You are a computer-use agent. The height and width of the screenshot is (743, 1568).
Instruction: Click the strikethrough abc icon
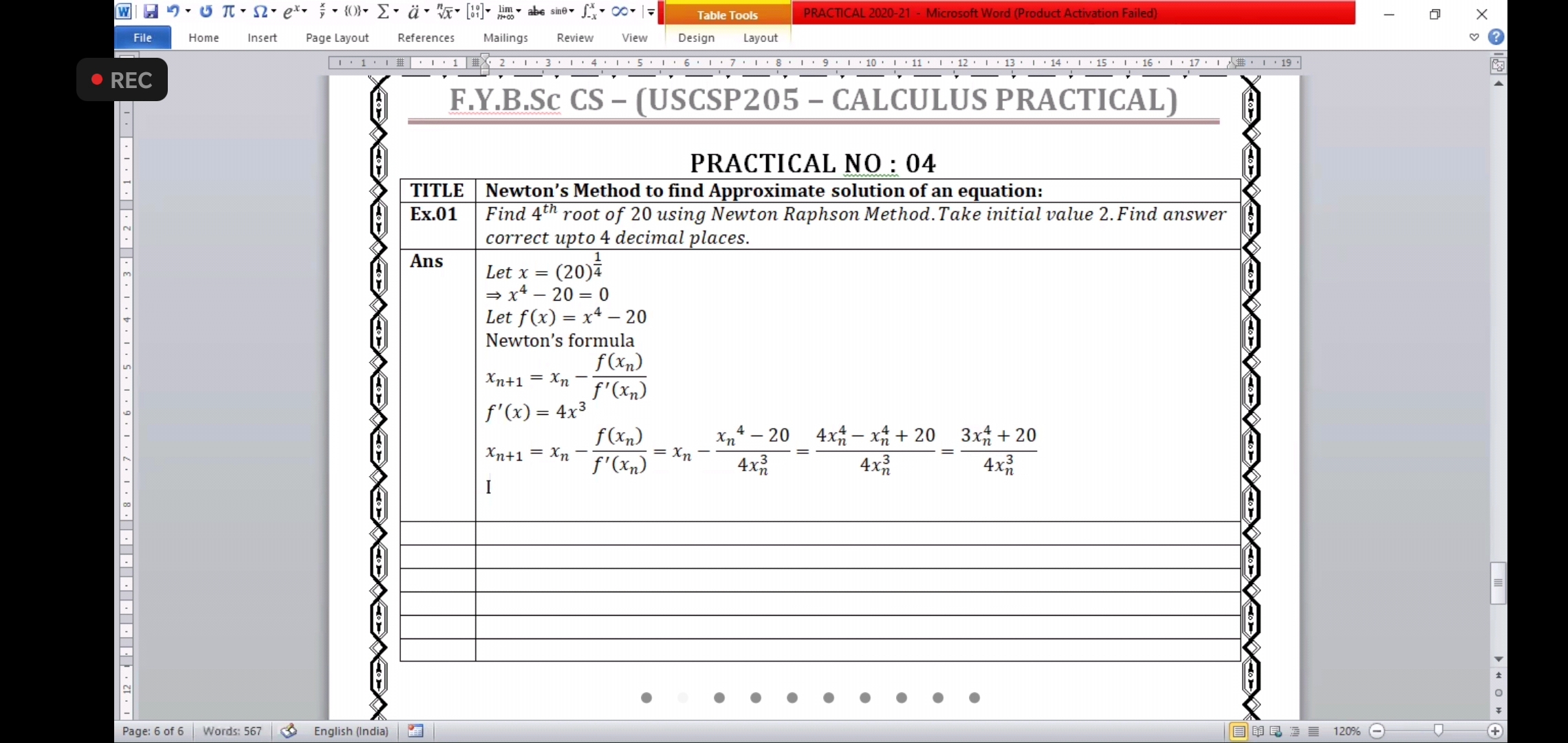tap(536, 12)
